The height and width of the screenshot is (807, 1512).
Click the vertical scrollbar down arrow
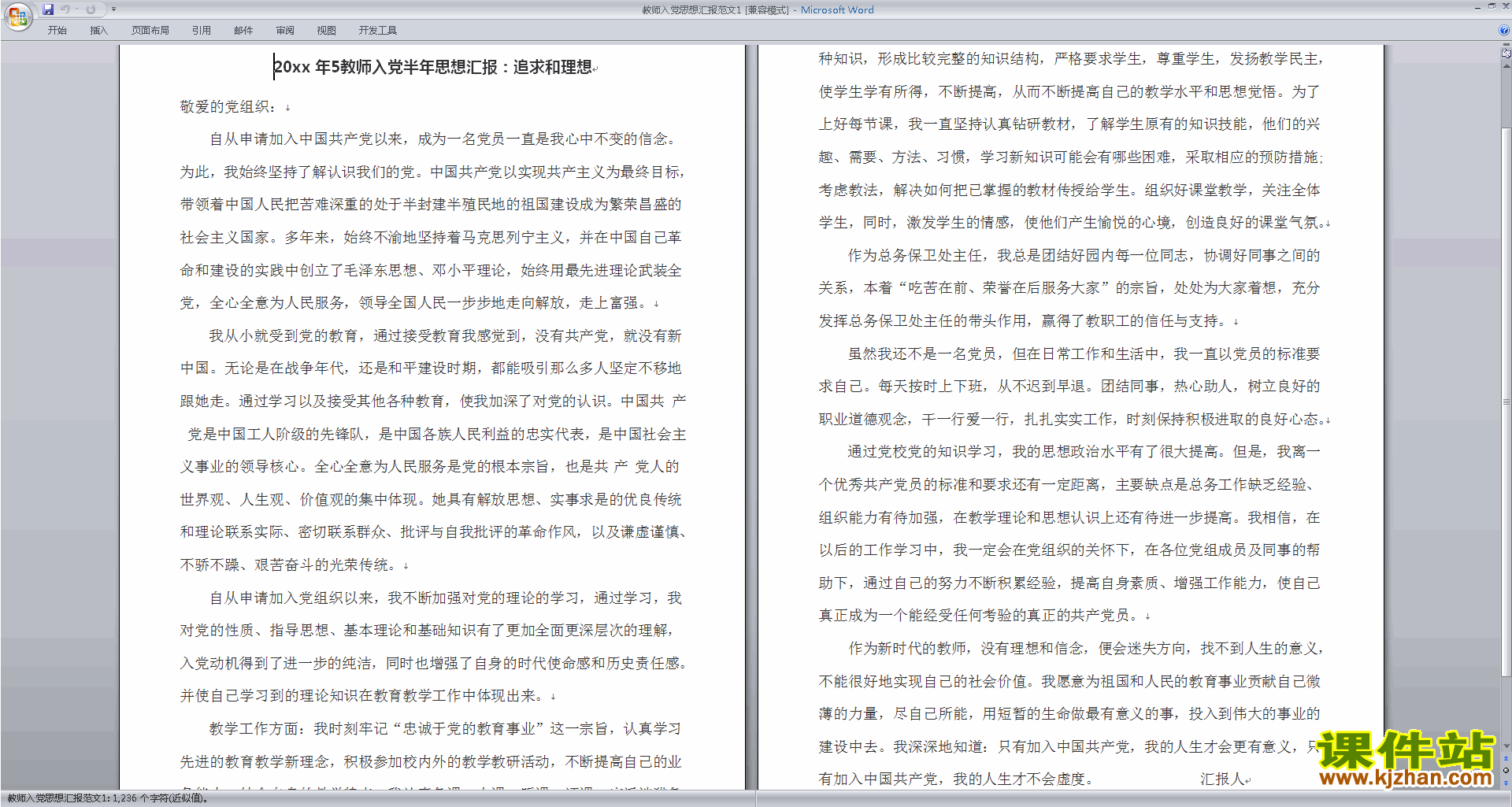1506,746
